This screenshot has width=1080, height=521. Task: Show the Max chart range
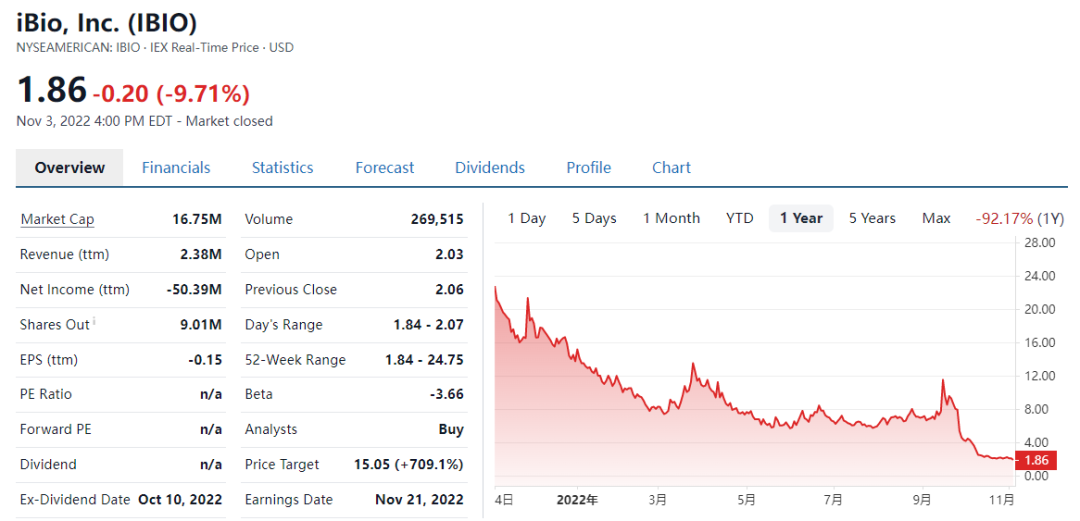pyautogui.click(x=936, y=218)
